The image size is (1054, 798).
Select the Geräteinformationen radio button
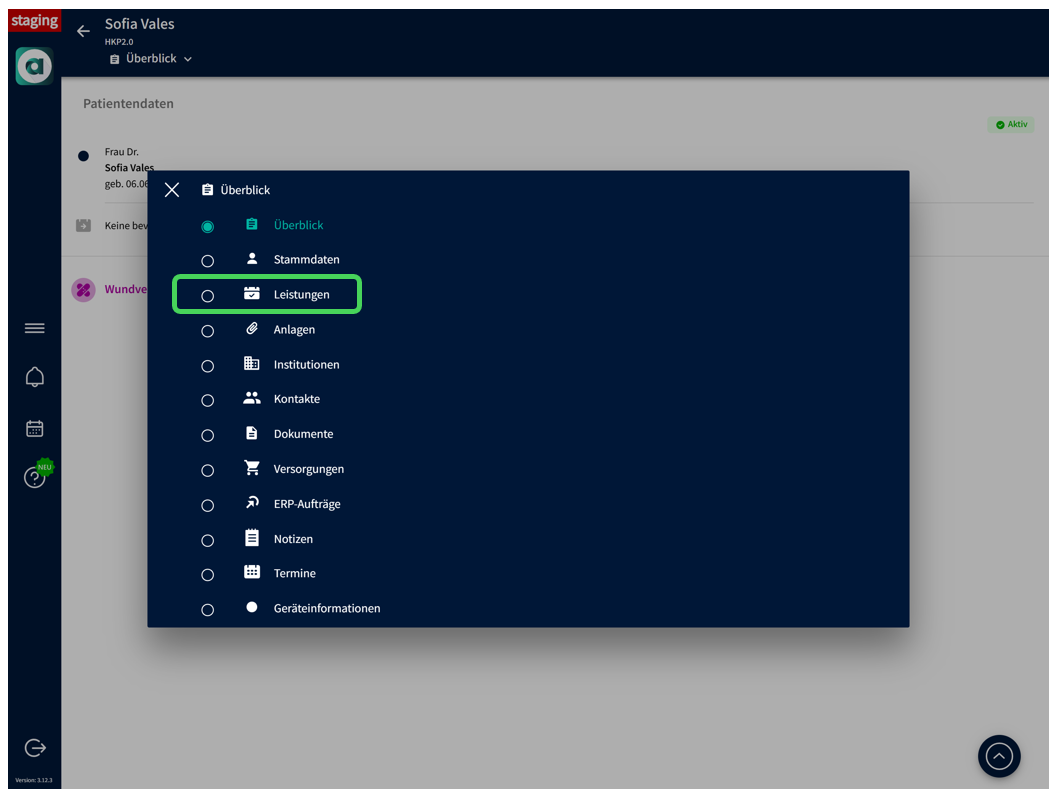pyautogui.click(x=208, y=610)
